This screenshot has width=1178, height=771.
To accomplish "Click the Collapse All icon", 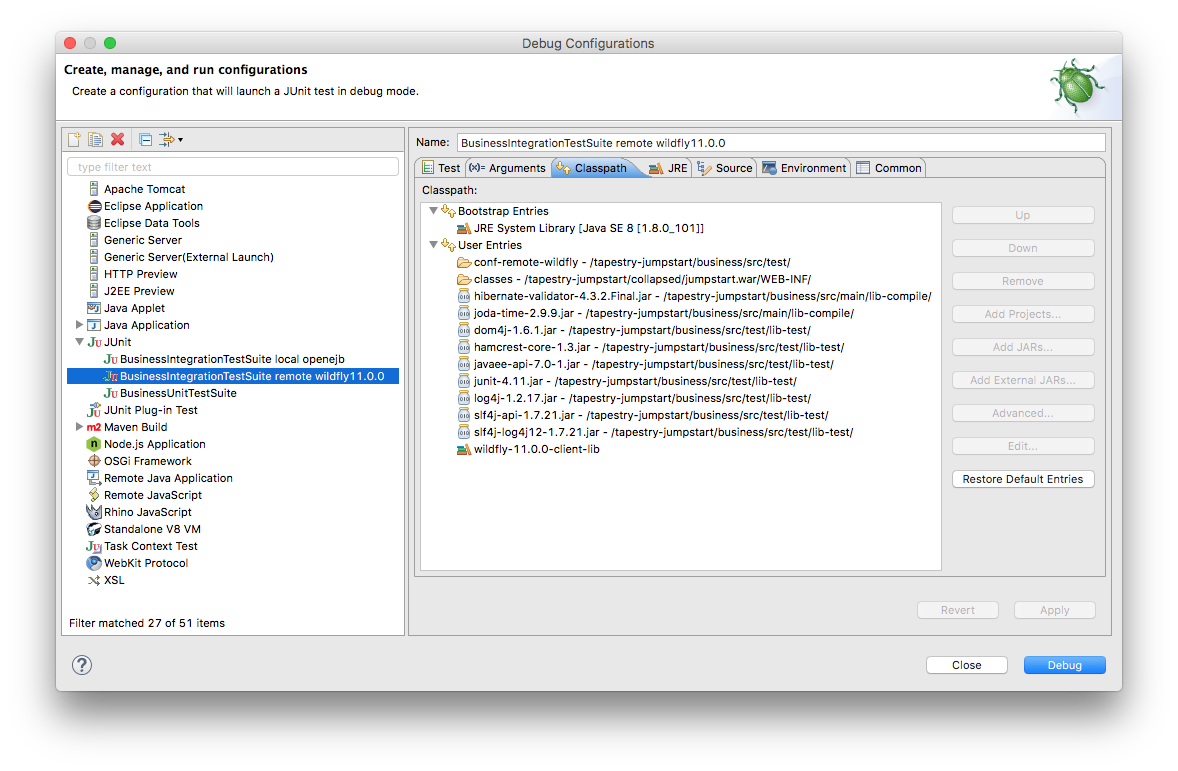I will click(x=146, y=139).
